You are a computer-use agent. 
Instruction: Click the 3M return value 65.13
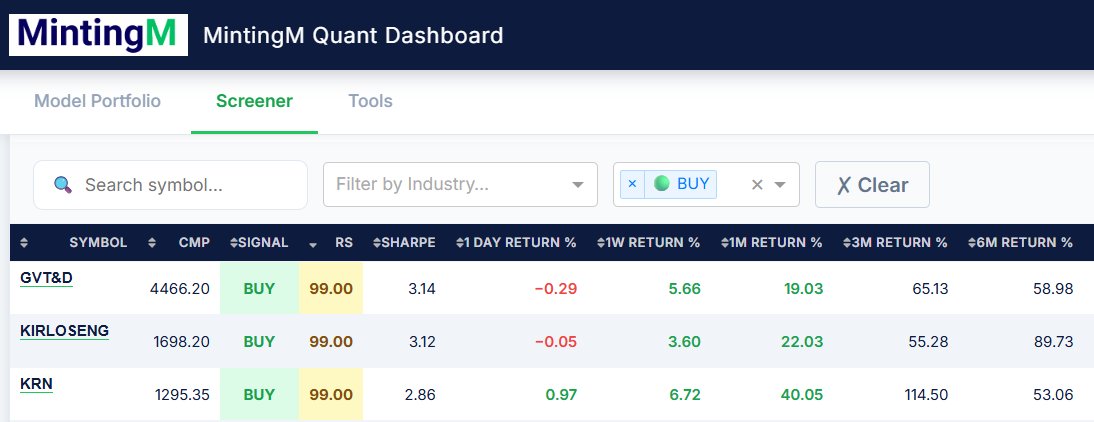[x=930, y=289]
